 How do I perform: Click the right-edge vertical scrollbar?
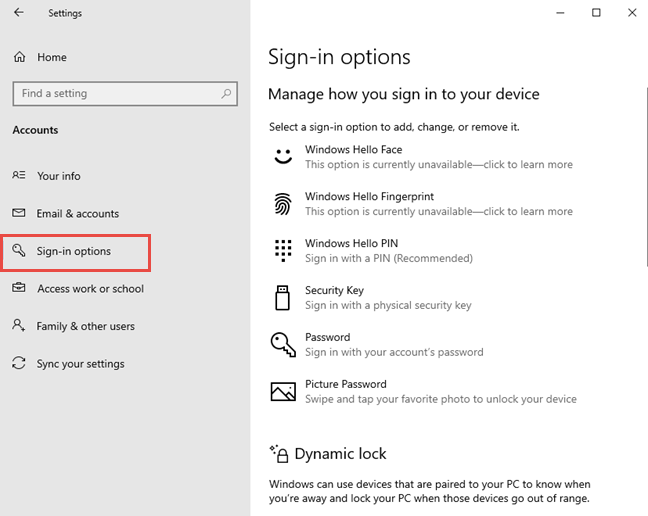[x=646, y=178]
